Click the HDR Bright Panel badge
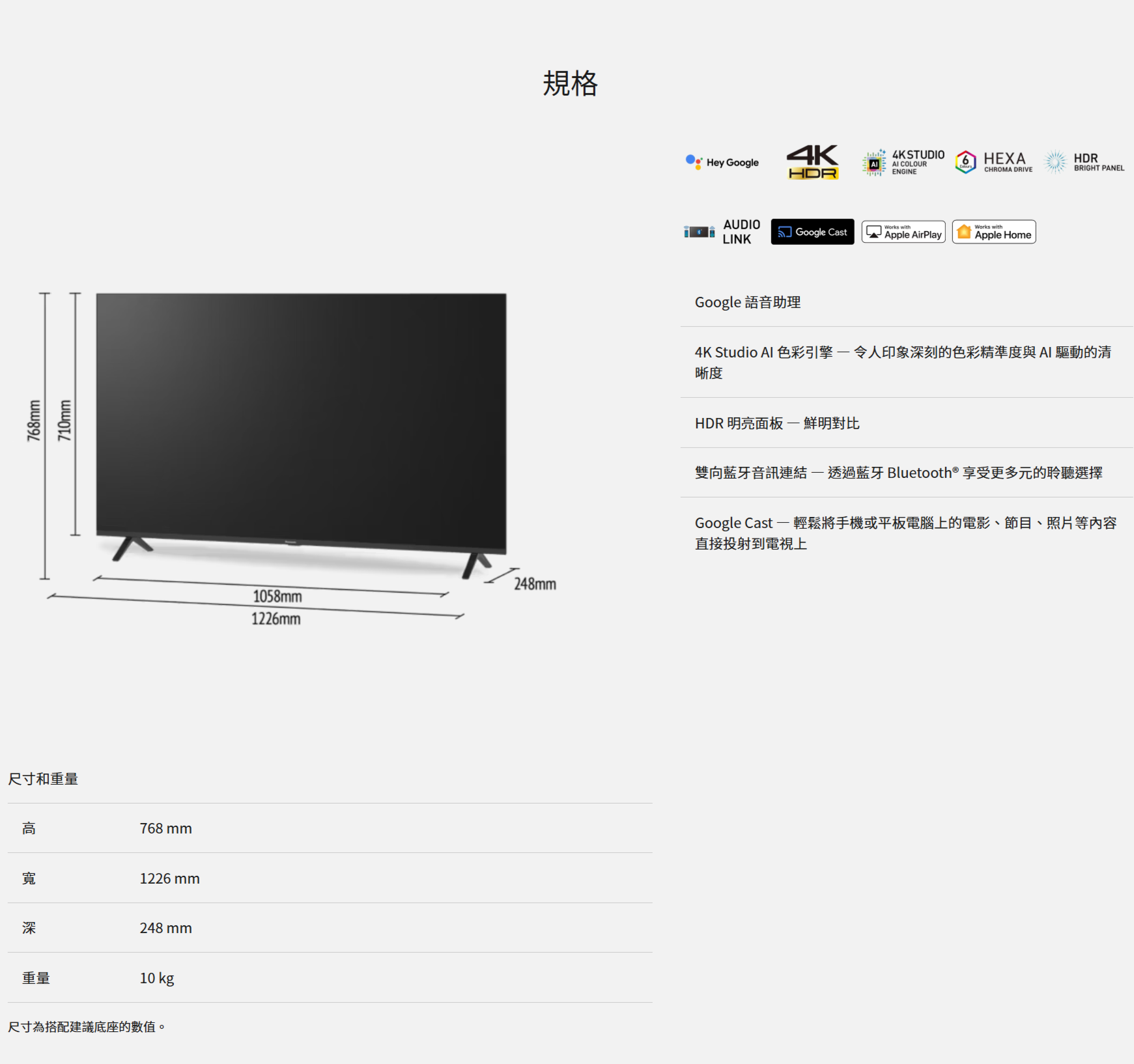1134x1064 pixels. (x=1084, y=162)
